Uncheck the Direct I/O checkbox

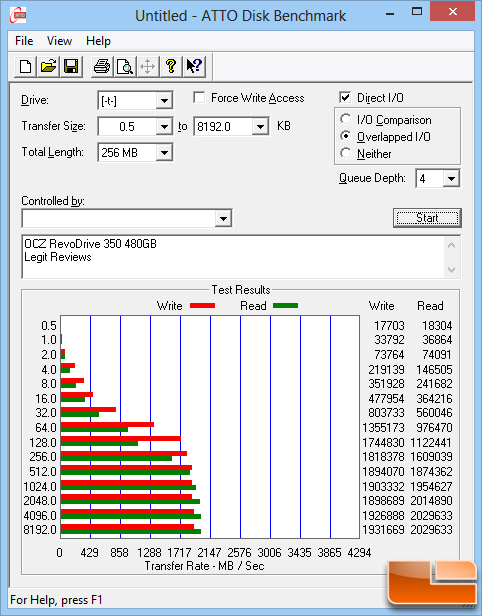click(345, 97)
